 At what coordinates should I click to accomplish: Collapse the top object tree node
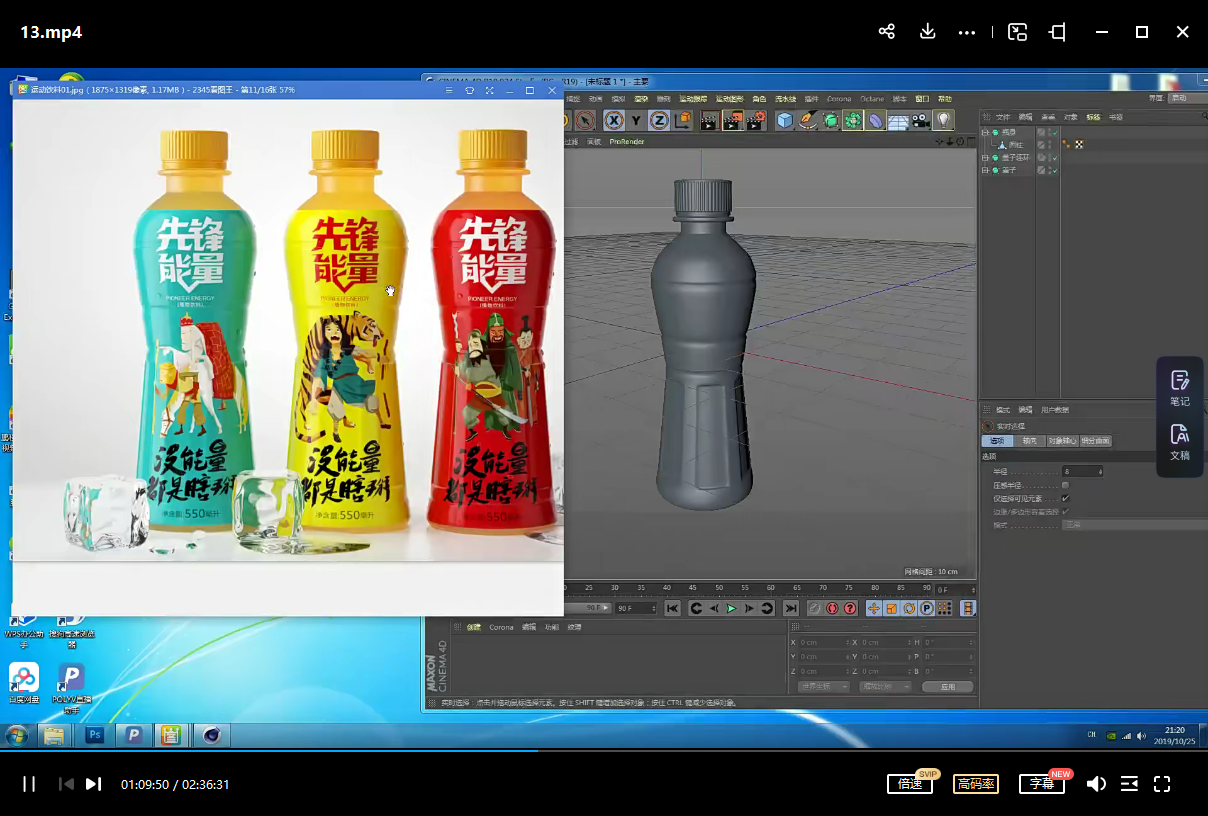point(985,133)
